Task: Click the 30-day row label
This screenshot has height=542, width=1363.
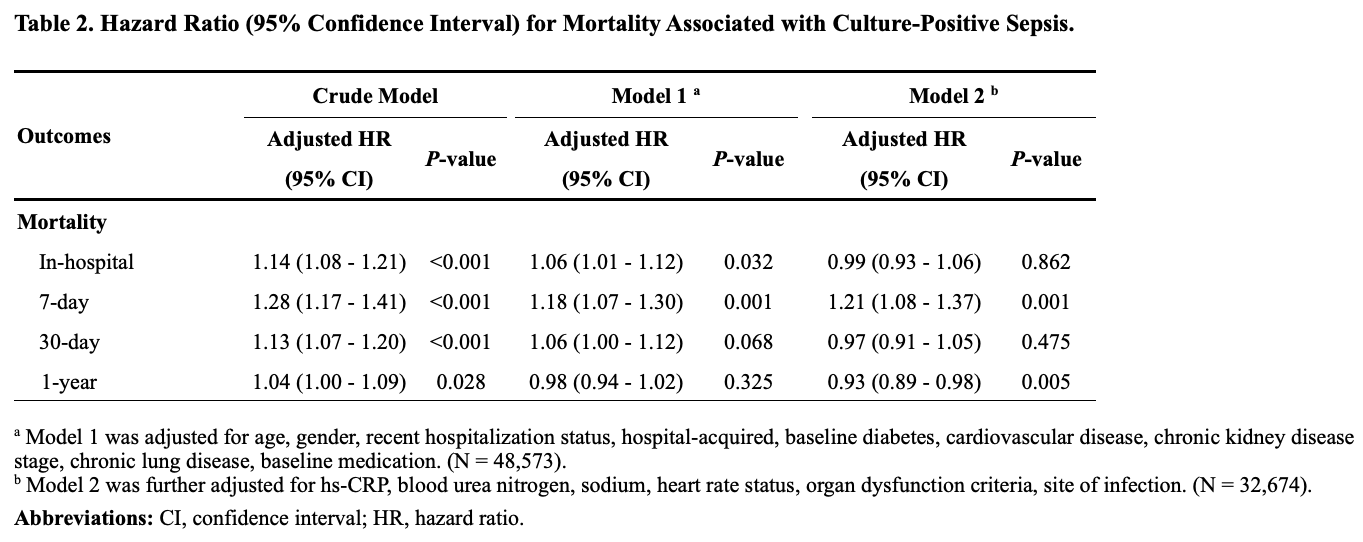Action: click(x=69, y=342)
